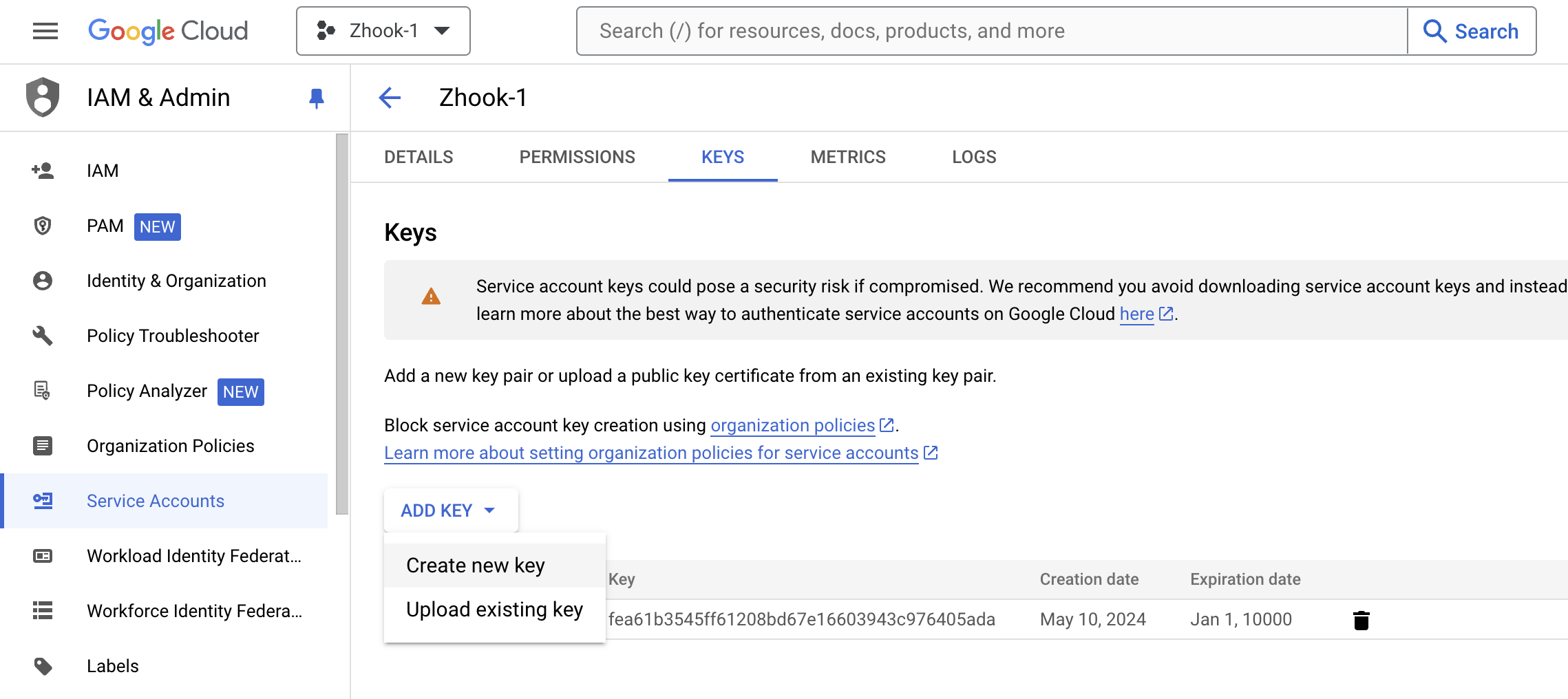Choose Upload existing key option
The height and width of the screenshot is (699, 1568).
coord(494,610)
